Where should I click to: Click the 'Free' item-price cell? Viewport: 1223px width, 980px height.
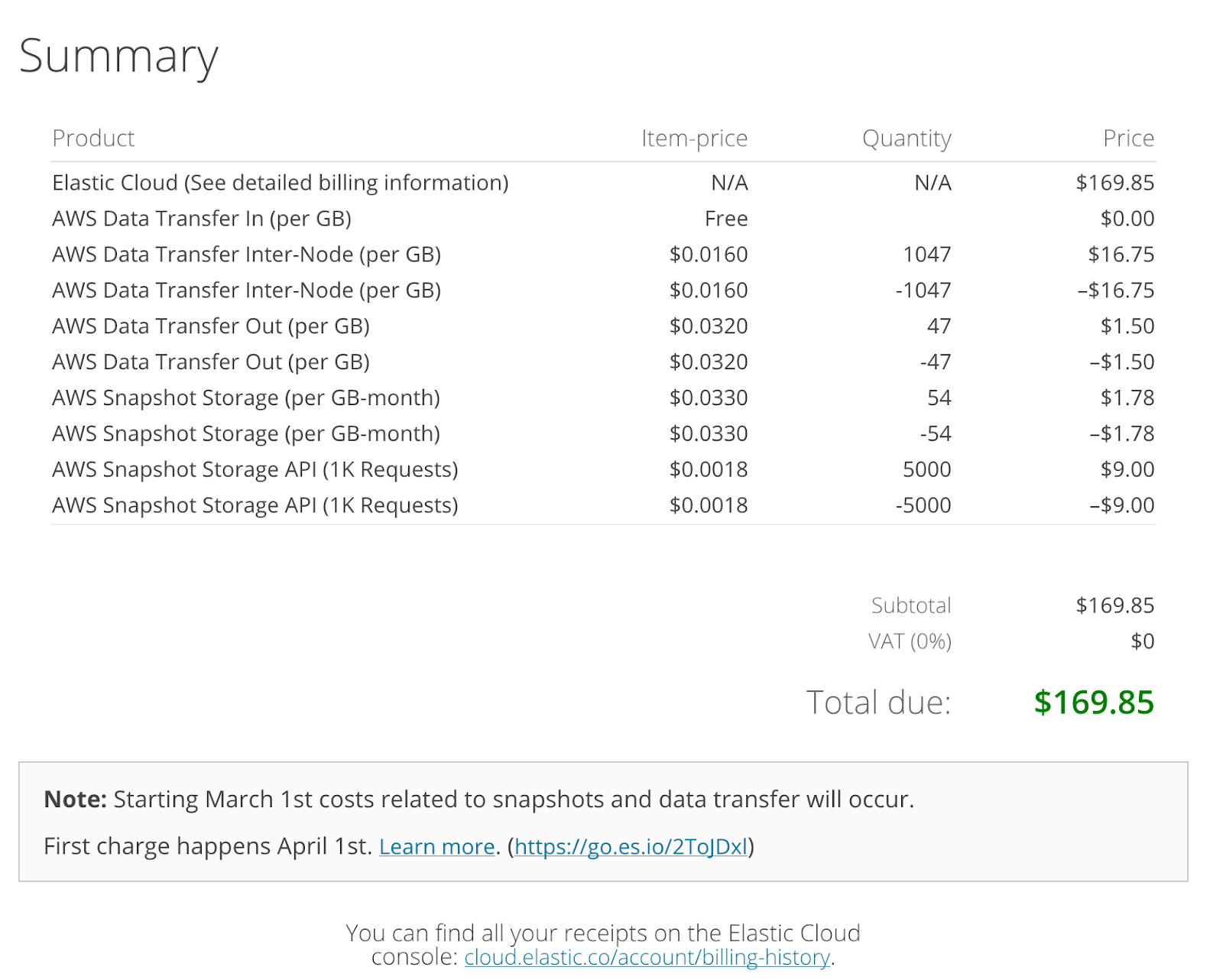point(726,219)
